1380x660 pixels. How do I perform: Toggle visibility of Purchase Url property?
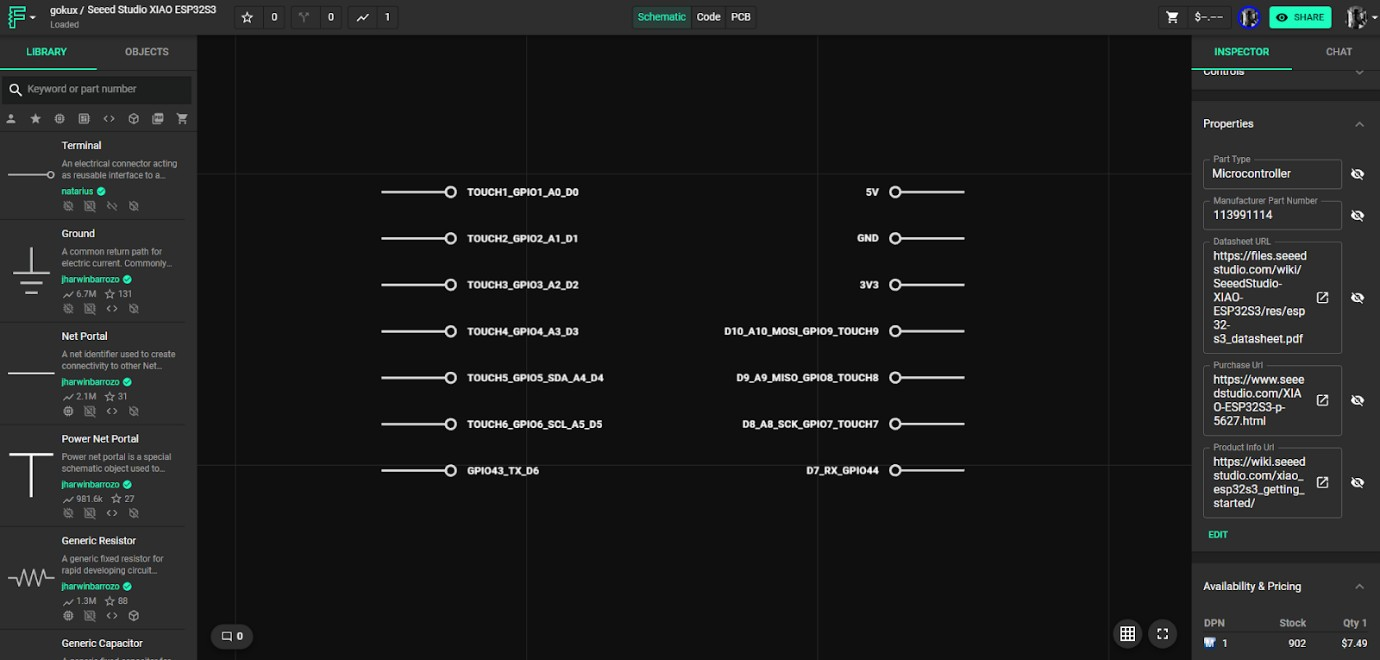(1357, 400)
